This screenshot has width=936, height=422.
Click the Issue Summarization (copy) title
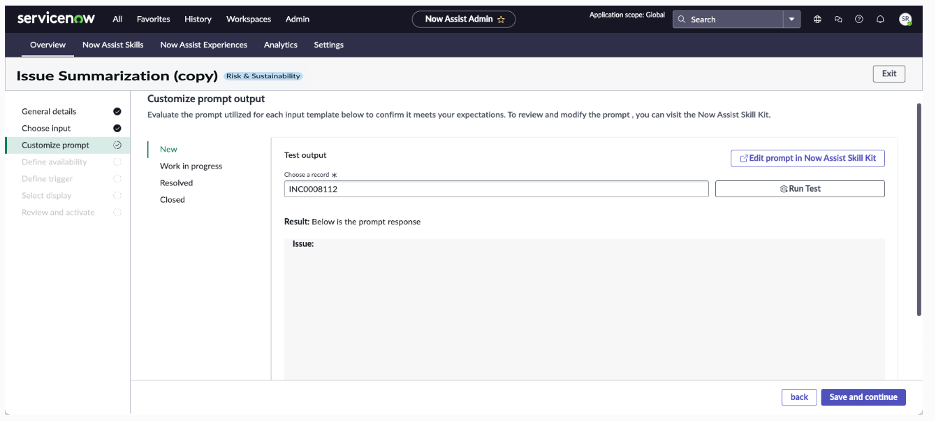[x=117, y=76]
